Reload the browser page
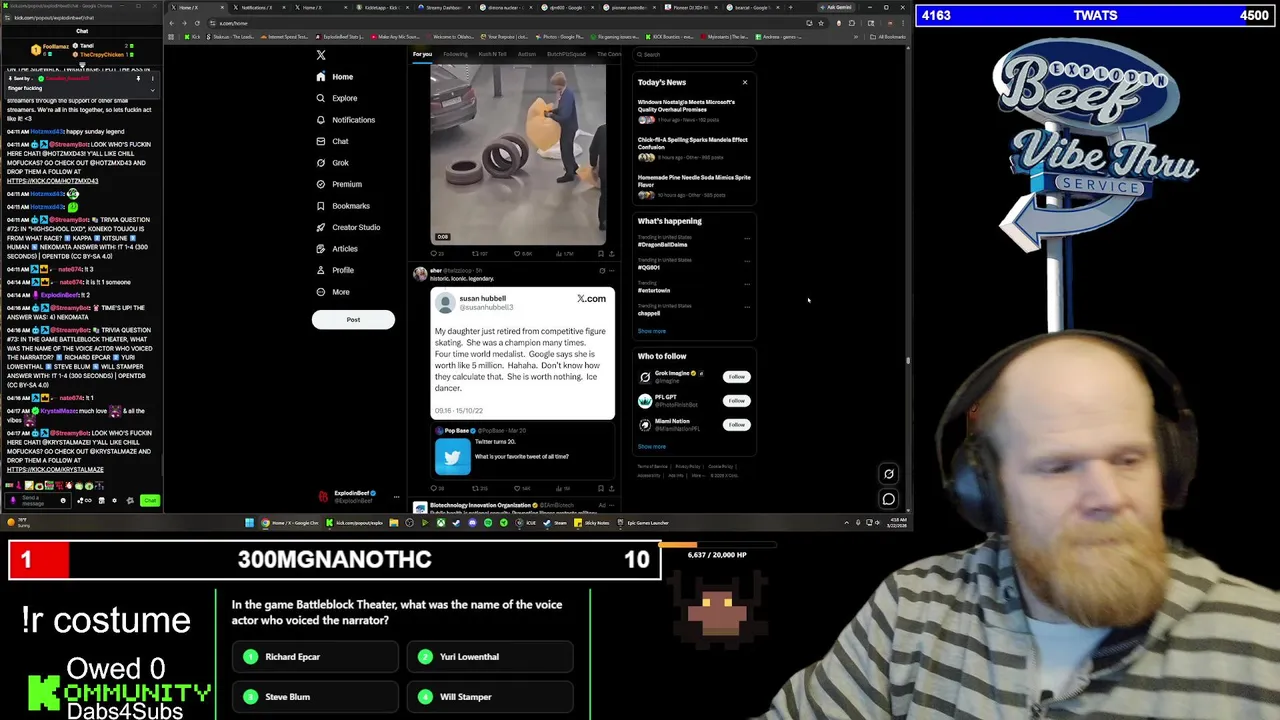Image resolution: width=1280 pixels, height=720 pixels. click(197, 23)
